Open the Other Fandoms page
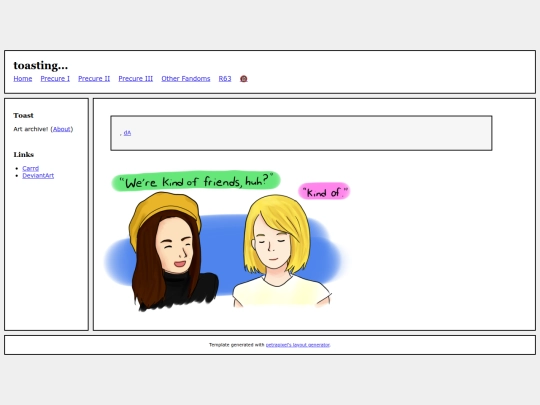Screen dimensions: 540x405 [x=186, y=79]
